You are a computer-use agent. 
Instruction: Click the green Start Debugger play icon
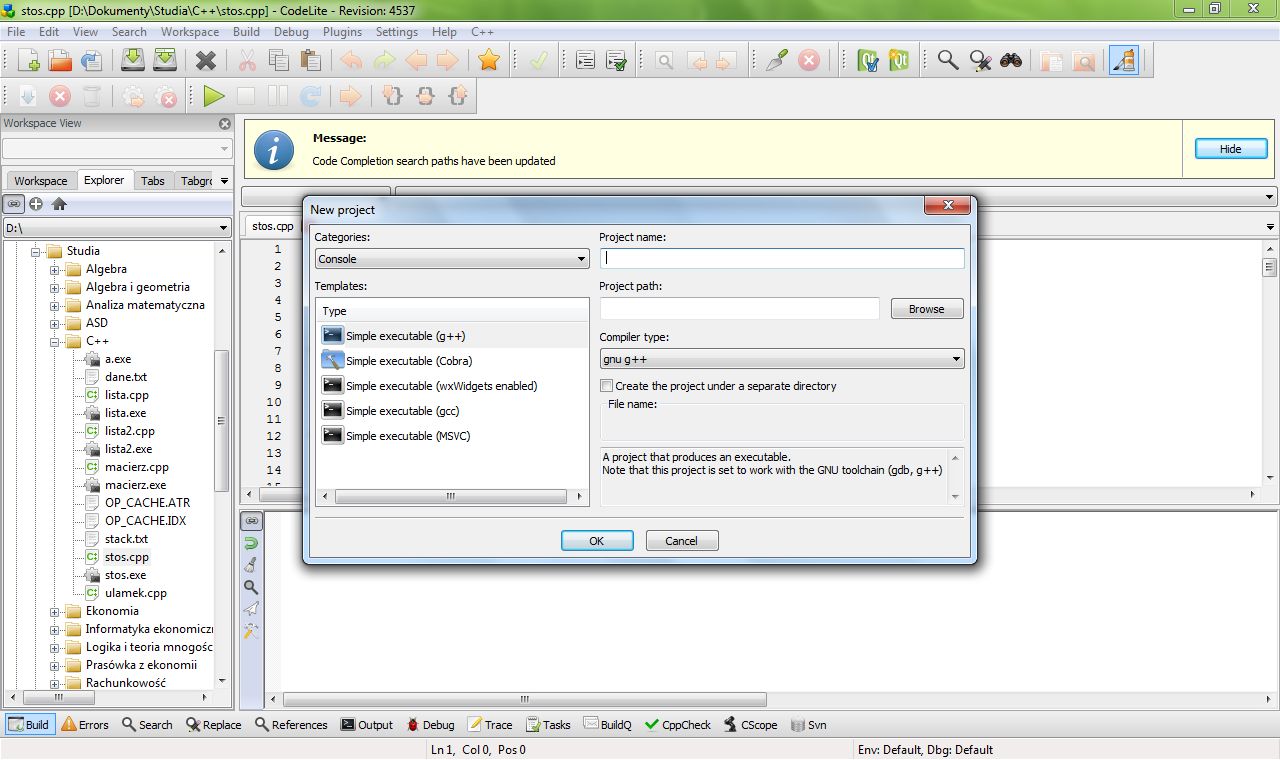(x=214, y=97)
